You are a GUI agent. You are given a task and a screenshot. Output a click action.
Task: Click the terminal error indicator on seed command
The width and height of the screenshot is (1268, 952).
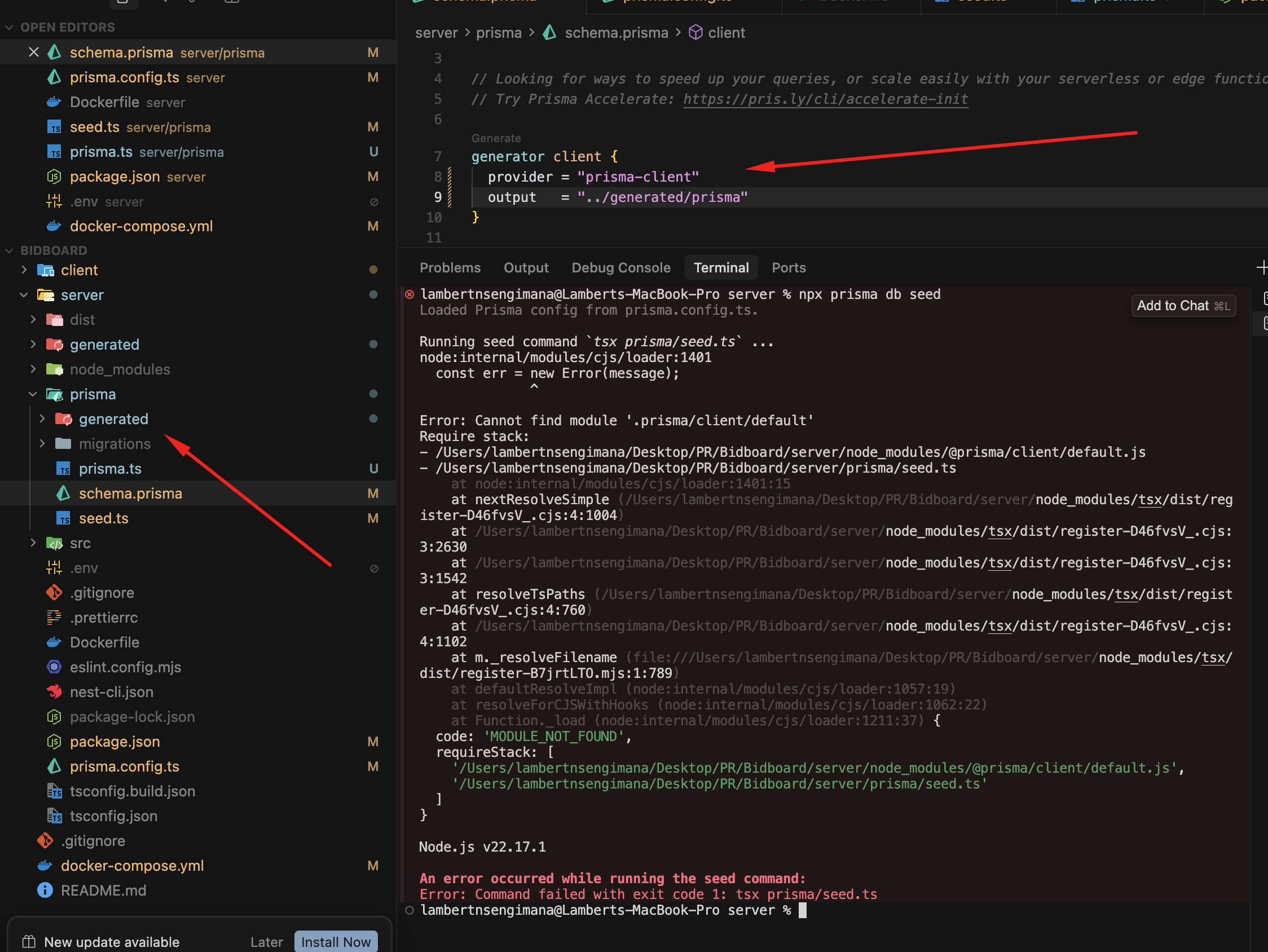click(x=410, y=294)
